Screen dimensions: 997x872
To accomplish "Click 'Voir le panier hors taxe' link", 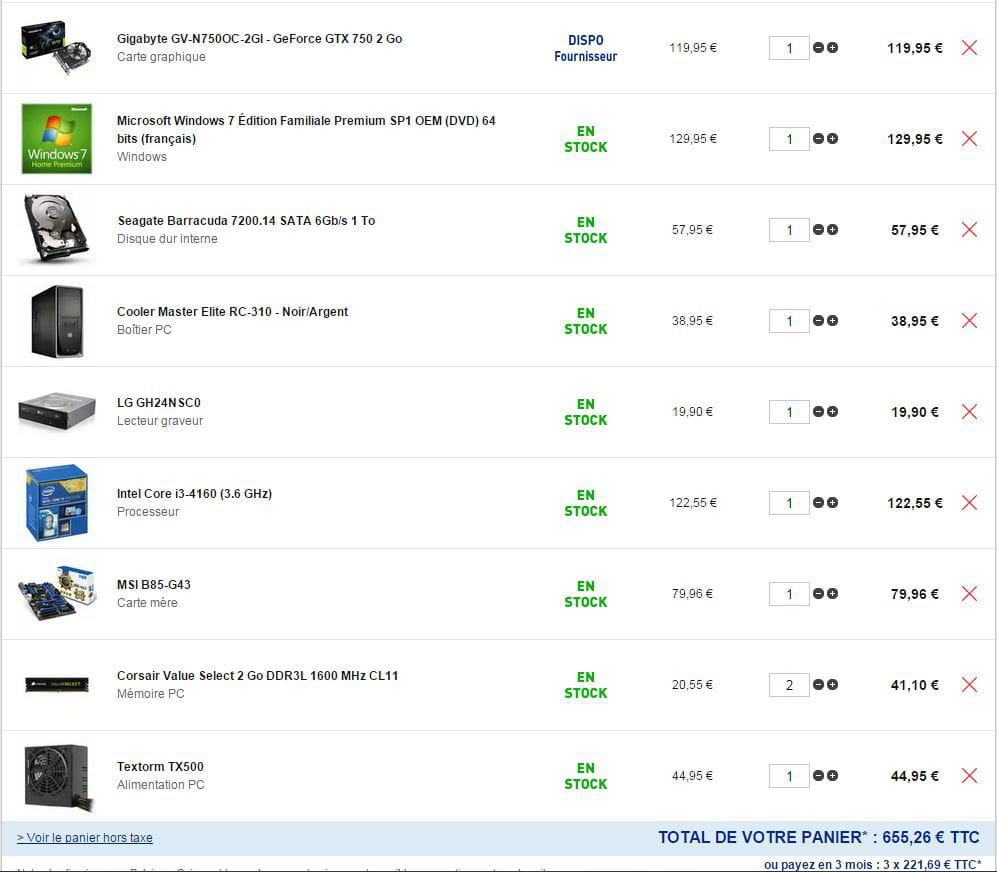I will 85,838.
